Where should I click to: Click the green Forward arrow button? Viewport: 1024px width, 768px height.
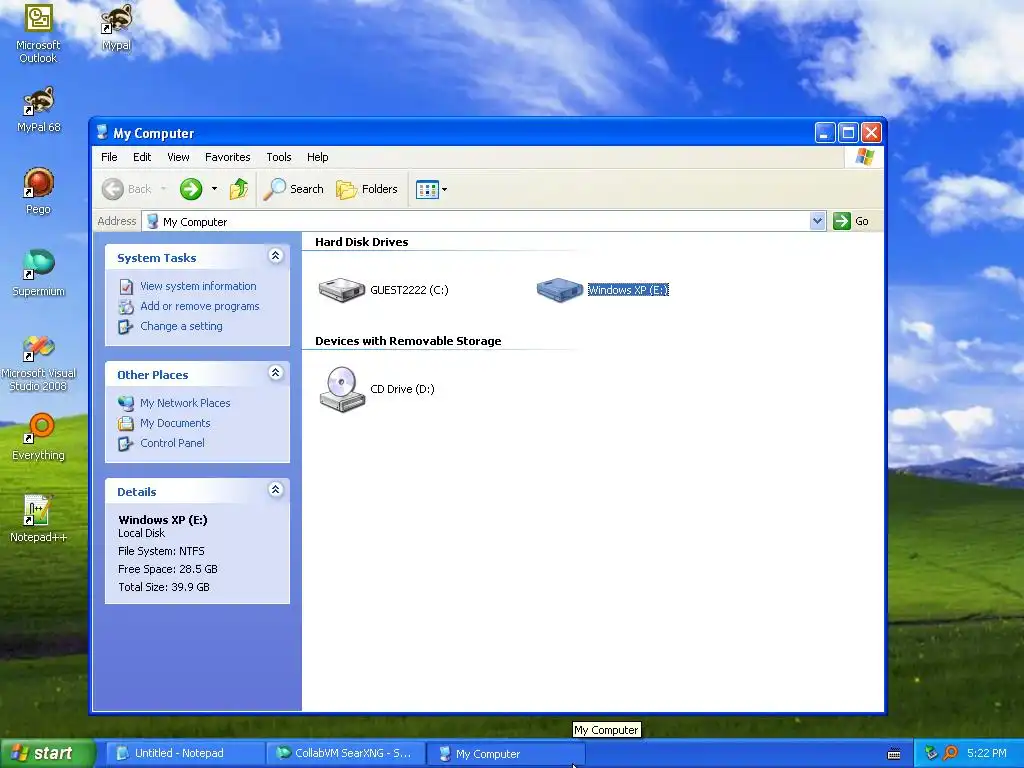tap(191, 189)
